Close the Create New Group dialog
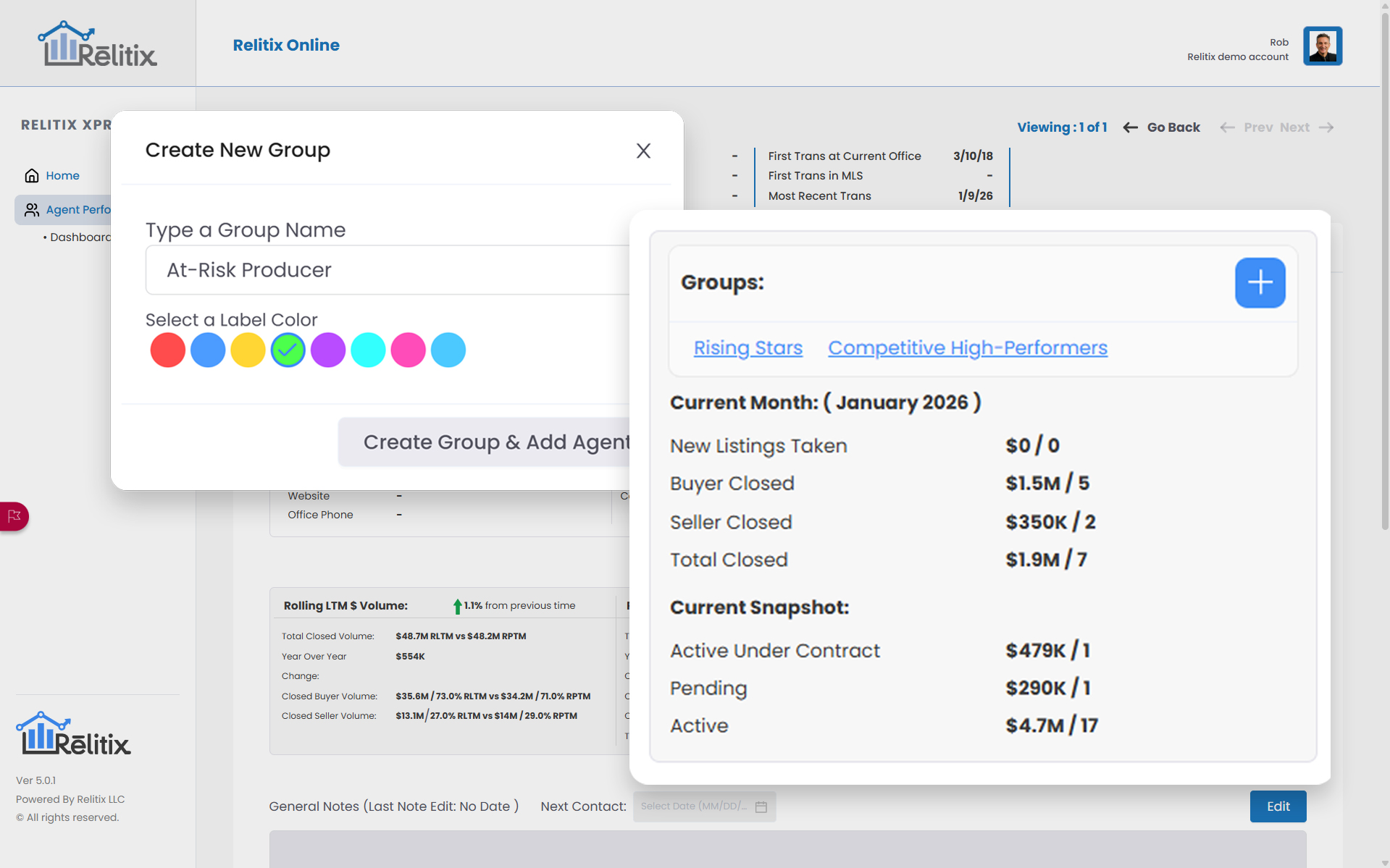The width and height of the screenshot is (1390, 868). [x=643, y=151]
